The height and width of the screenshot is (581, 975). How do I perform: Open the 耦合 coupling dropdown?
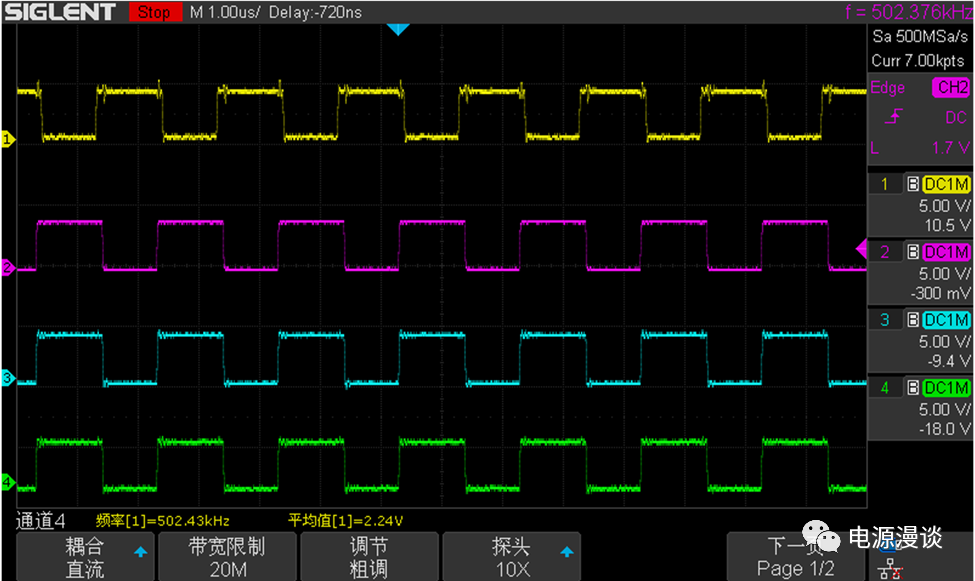click(85, 557)
